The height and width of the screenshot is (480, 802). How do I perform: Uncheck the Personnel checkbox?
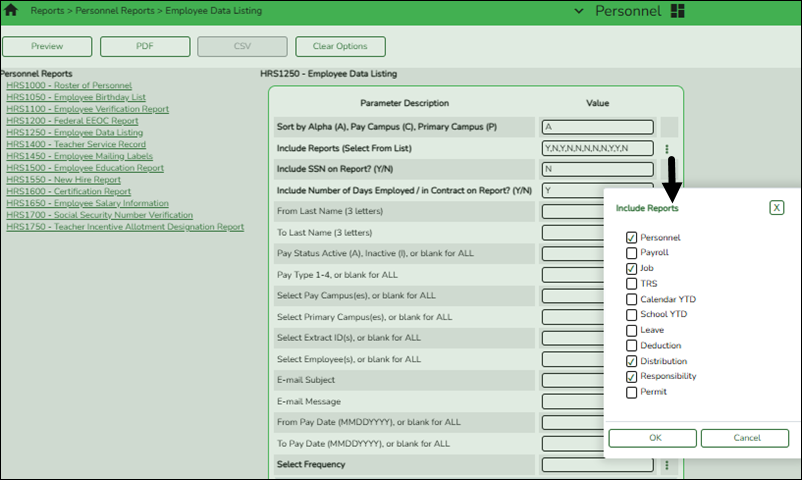coord(631,237)
